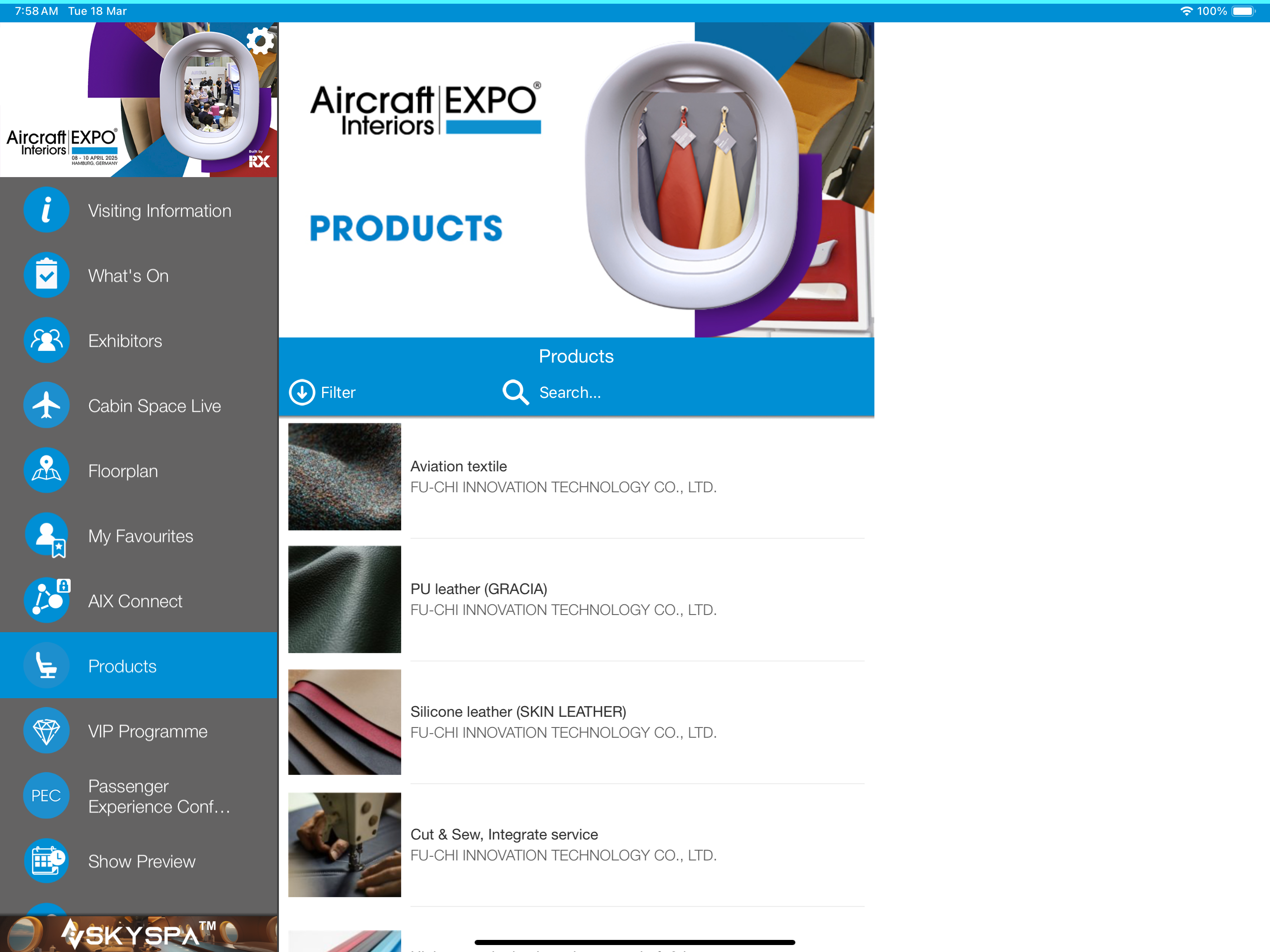
Task: Tap the Products header banner image
Action: pyautogui.click(x=576, y=180)
